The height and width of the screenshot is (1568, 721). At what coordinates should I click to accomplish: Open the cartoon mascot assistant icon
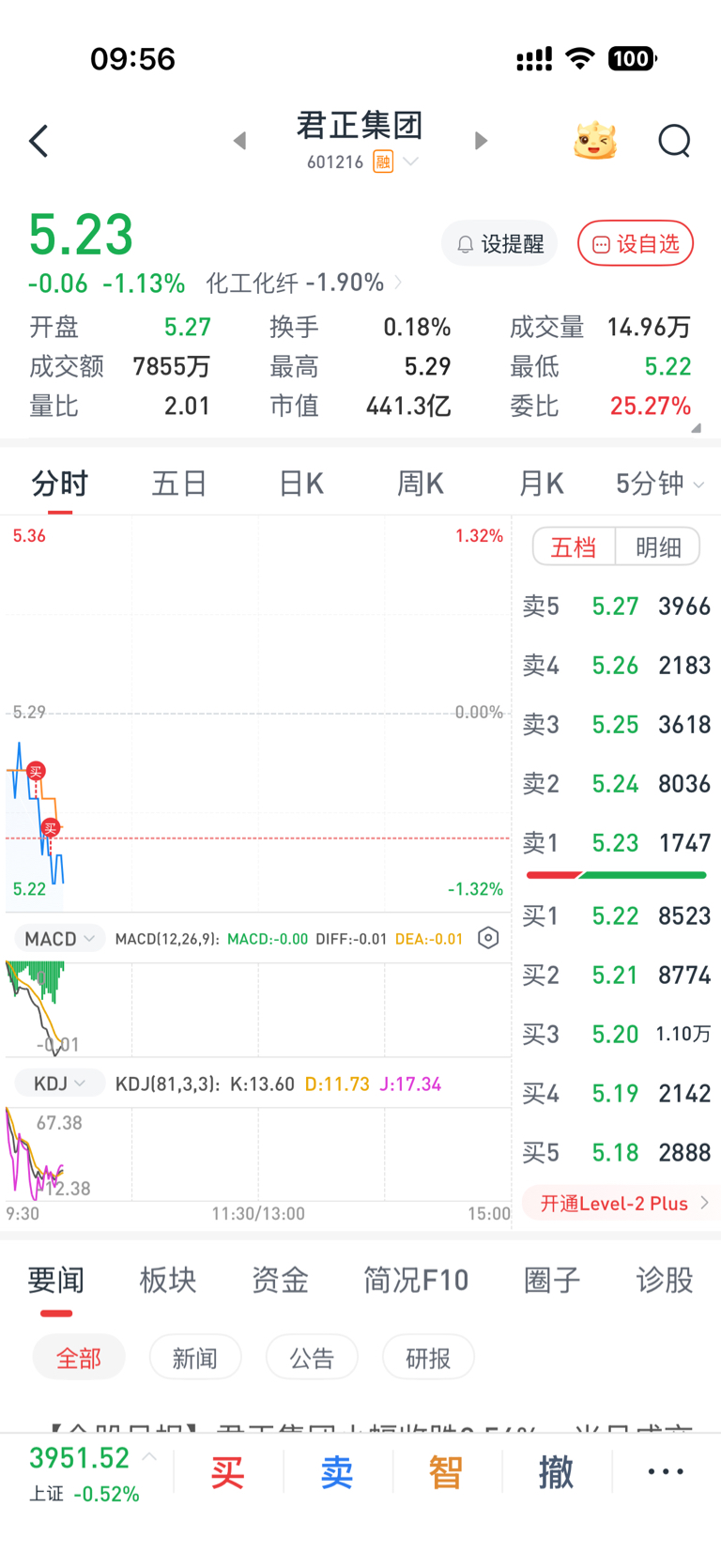point(596,141)
